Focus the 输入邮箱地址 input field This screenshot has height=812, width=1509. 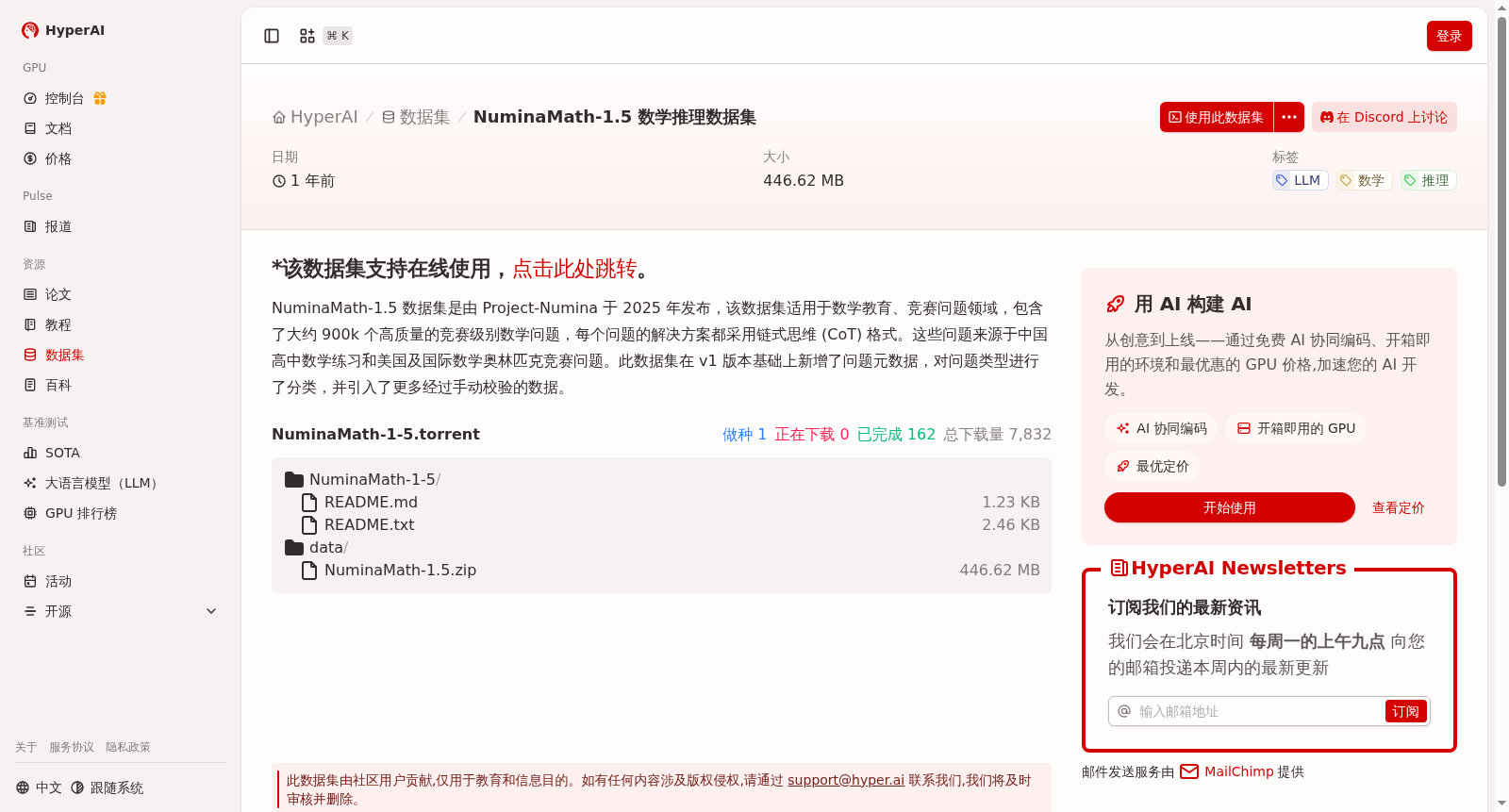click(1258, 711)
